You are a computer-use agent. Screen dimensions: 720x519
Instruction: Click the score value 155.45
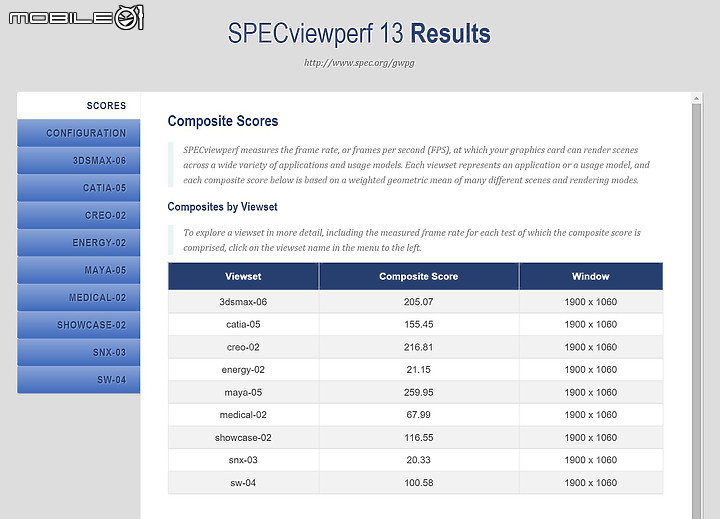pos(419,324)
